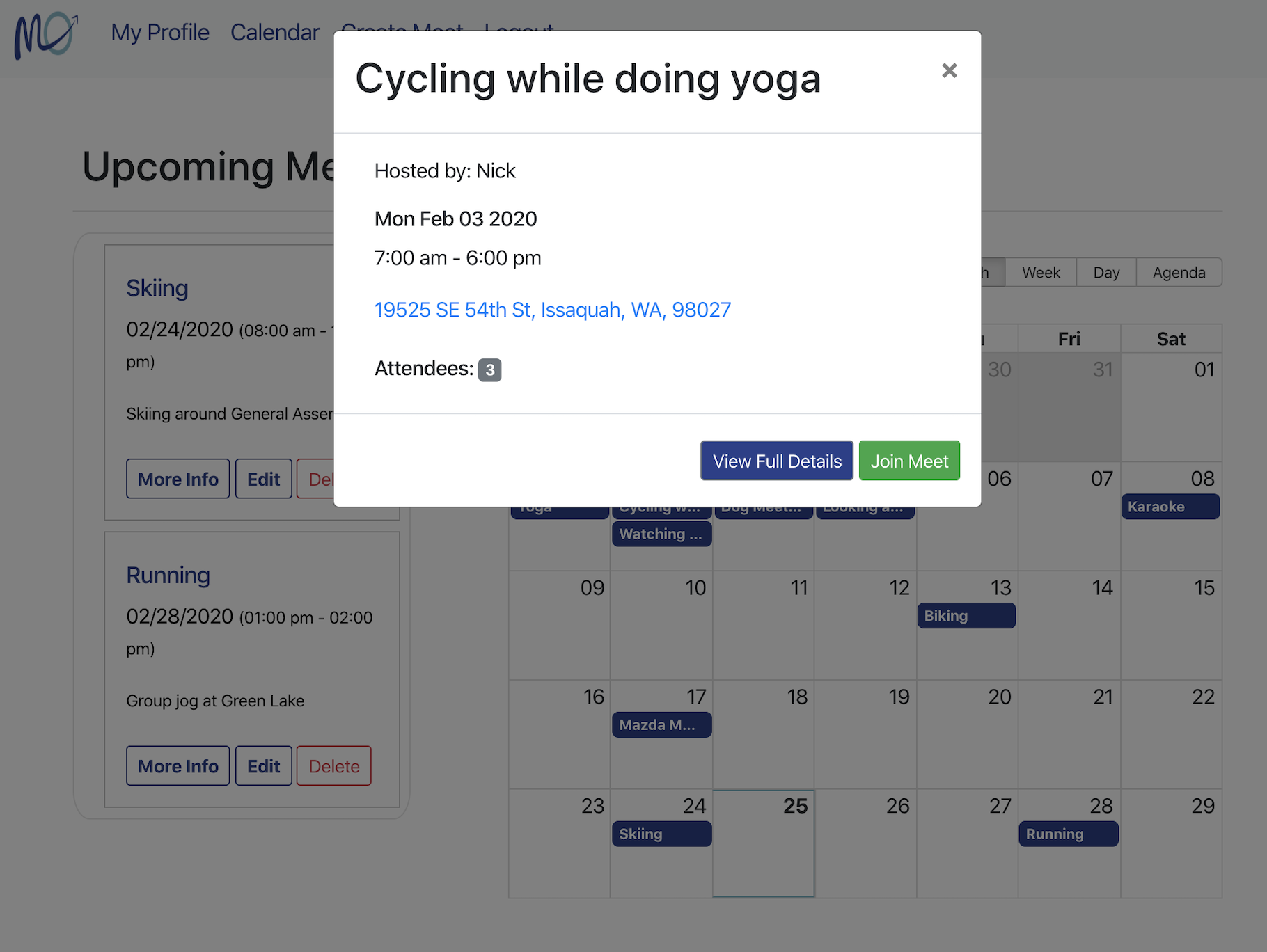1267x952 pixels.
Task: Delete the Running meet
Action: [x=334, y=766]
